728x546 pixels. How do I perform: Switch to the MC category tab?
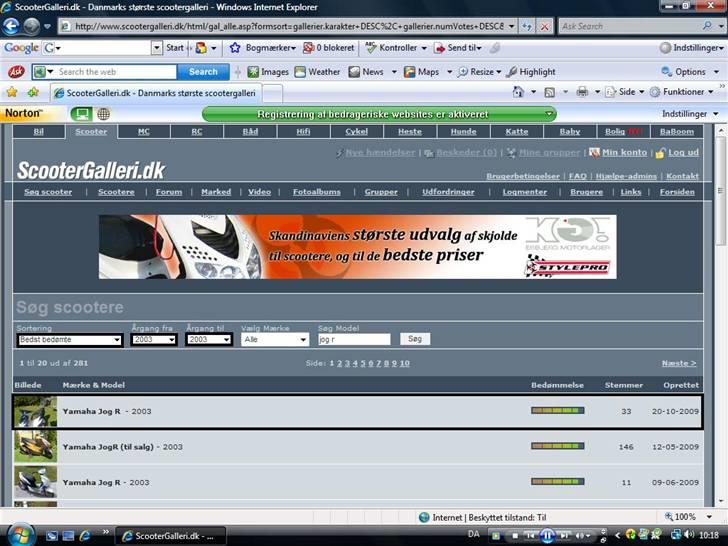tap(144, 131)
